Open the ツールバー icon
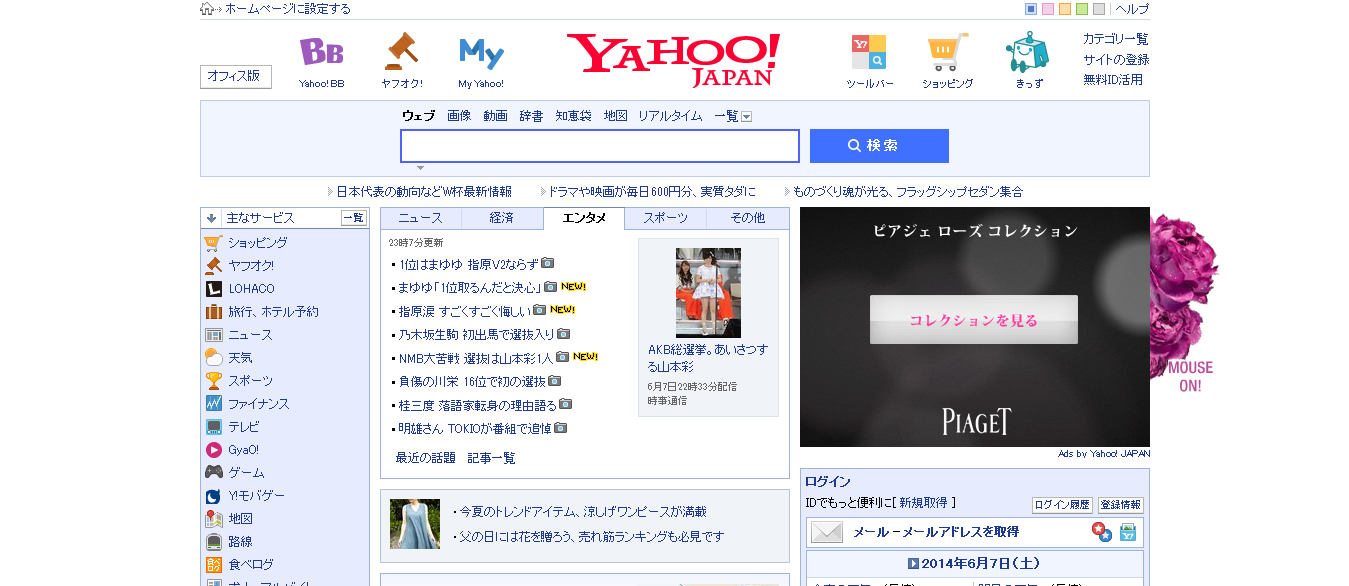 click(868, 52)
